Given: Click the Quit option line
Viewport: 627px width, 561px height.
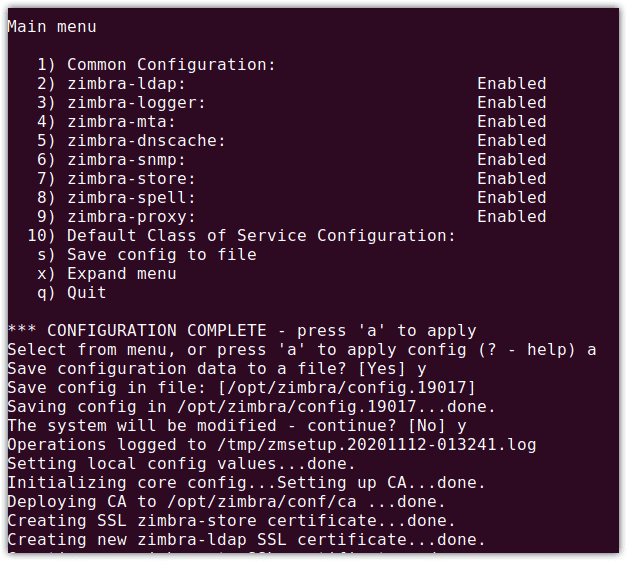Looking at the screenshot, I should (72, 293).
